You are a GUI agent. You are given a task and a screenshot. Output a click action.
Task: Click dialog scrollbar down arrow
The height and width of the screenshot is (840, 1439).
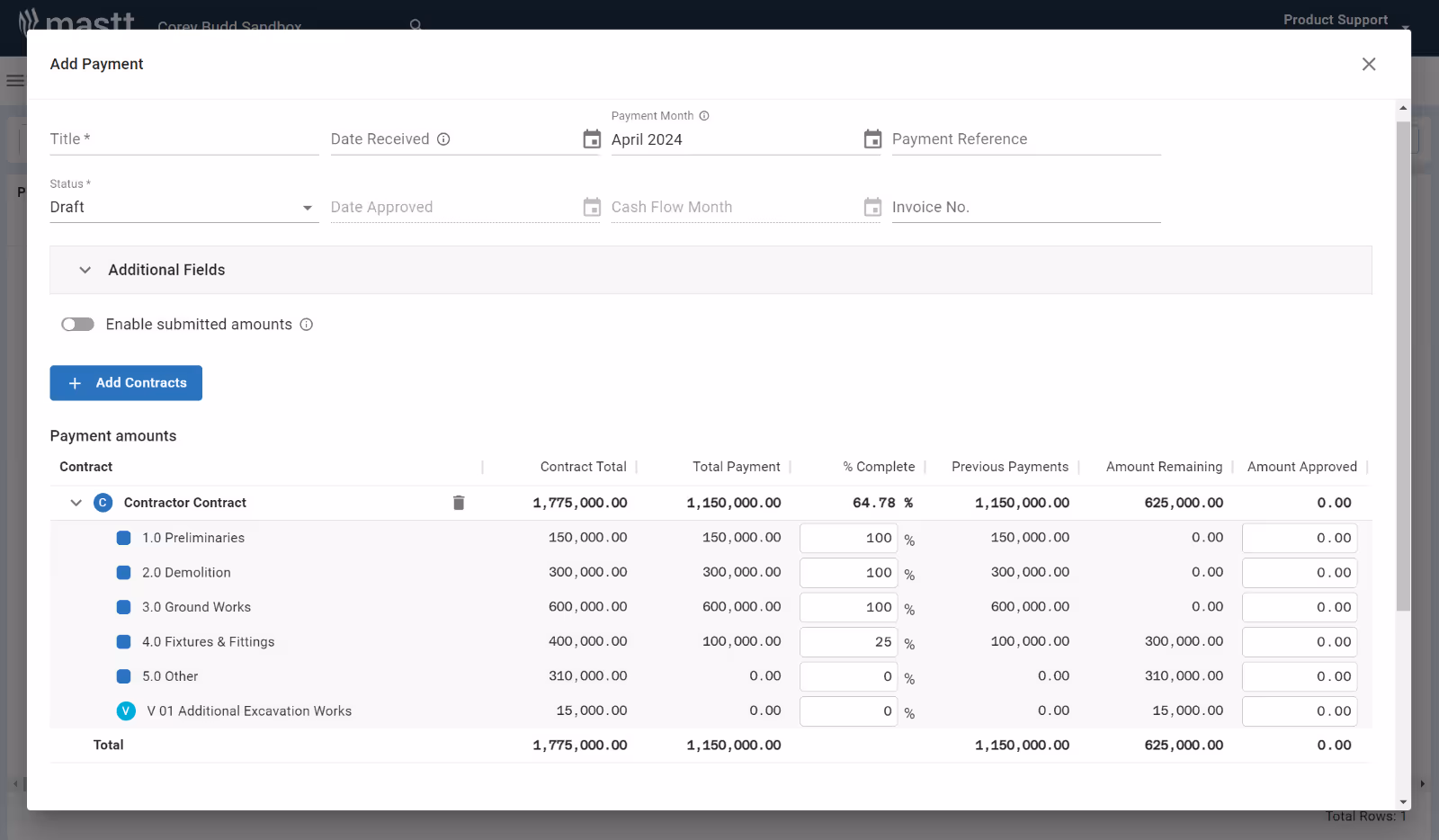(x=1403, y=802)
